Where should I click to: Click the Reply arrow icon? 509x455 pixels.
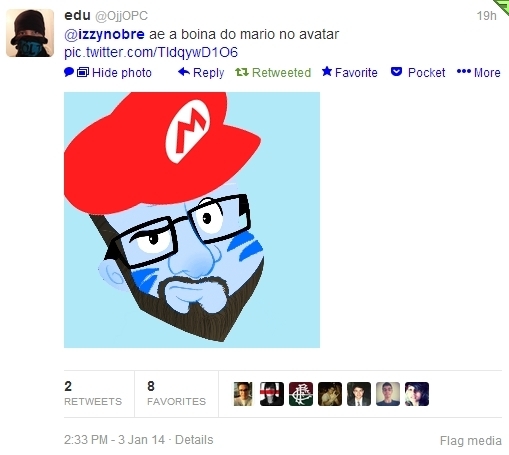pyautogui.click(x=184, y=72)
